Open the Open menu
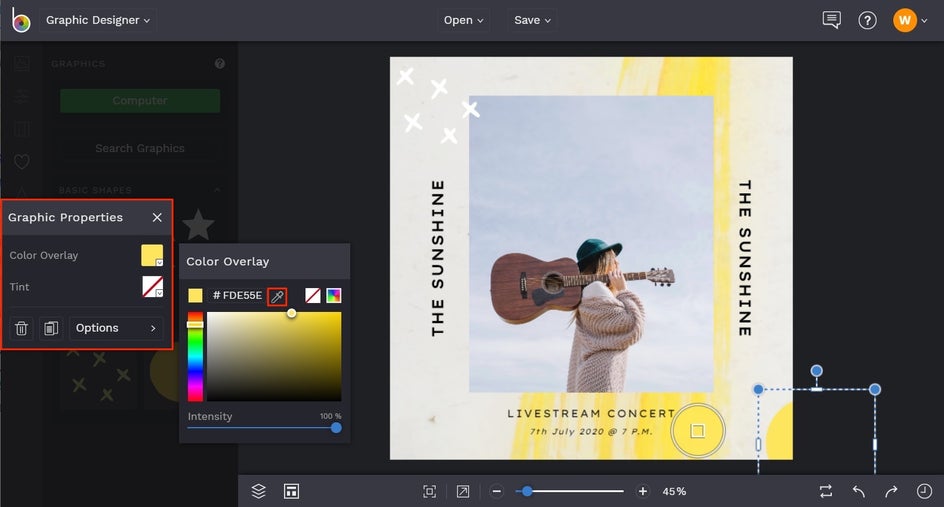The width and height of the screenshot is (944, 507). pyautogui.click(x=463, y=20)
